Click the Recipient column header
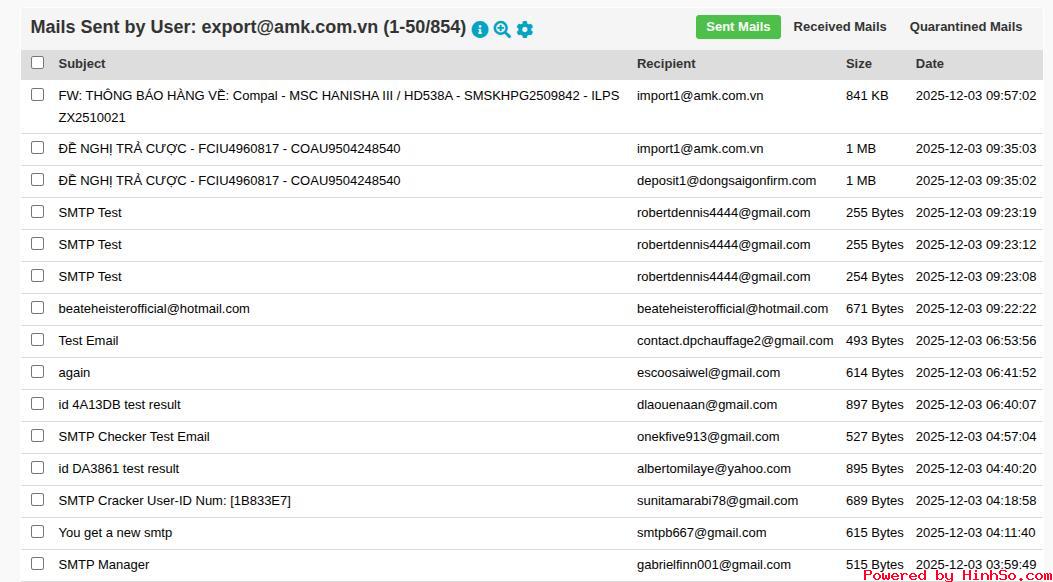Image resolution: width=1053 pixels, height=582 pixels. (666, 64)
